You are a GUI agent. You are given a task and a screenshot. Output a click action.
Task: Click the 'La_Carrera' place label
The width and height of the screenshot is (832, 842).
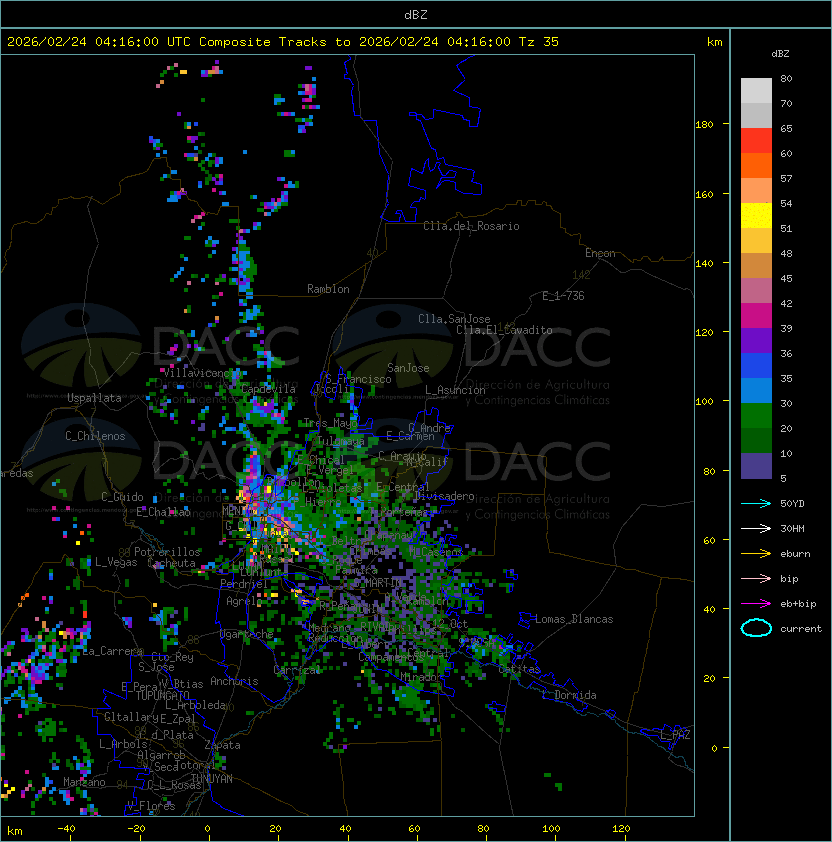(x=113, y=651)
